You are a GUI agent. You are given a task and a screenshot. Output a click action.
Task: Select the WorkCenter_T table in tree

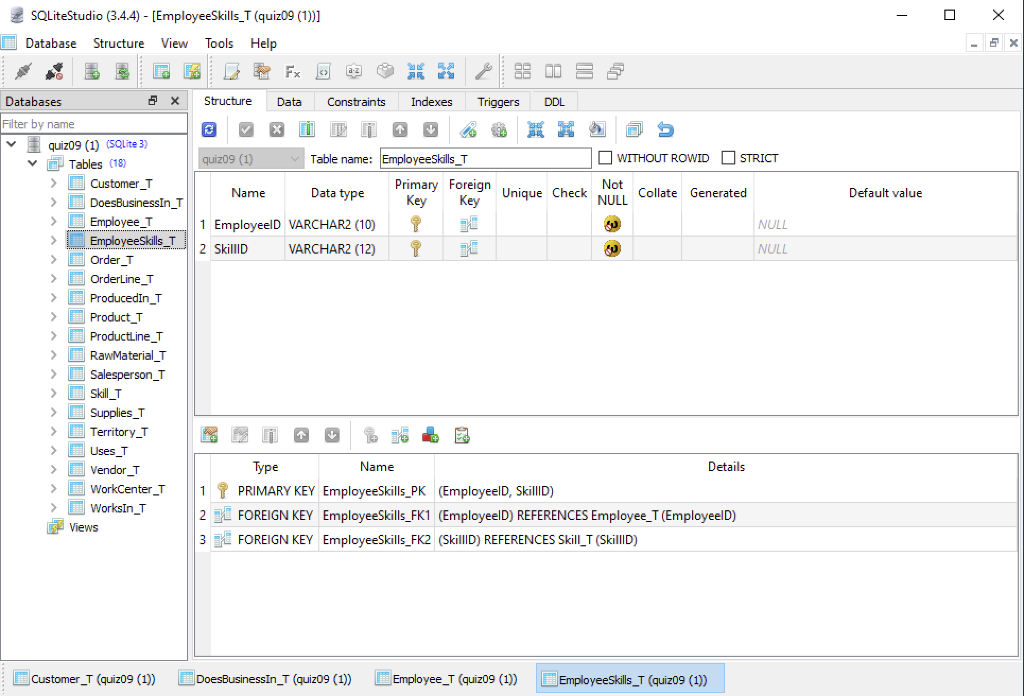click(x=127, y=489)
